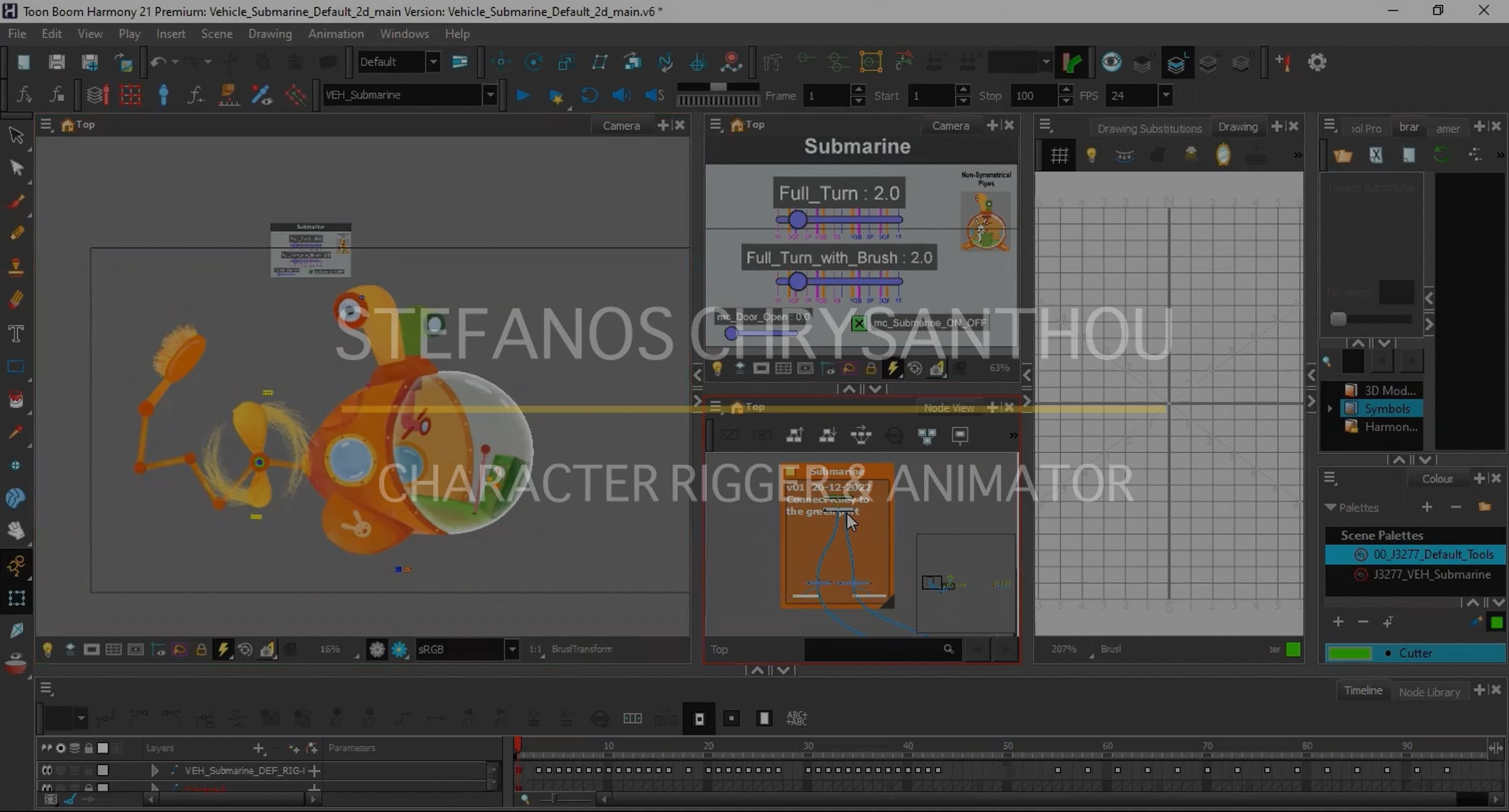
Task: Expand the VEH_Submarine_DEF_RIG layer
Action: (x=155, y=770)
